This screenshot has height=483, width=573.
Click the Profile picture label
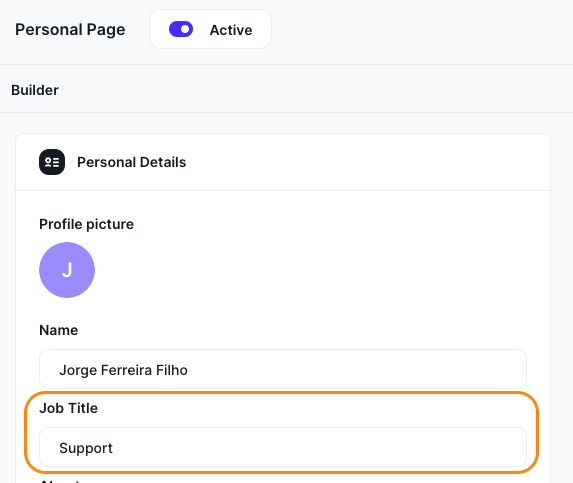click(87, 224)
